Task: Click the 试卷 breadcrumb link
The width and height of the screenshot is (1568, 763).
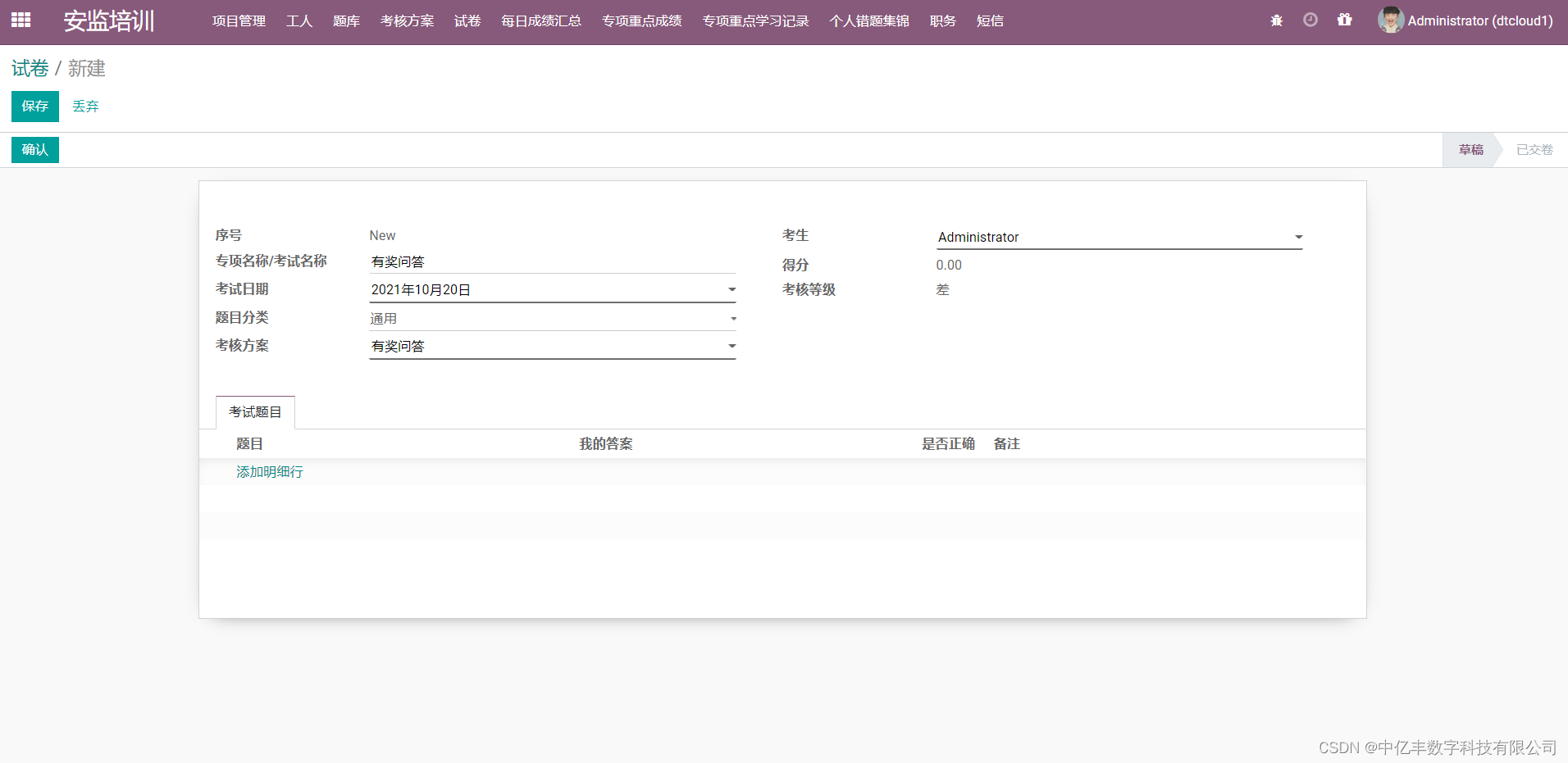Action: pos(30,68)
